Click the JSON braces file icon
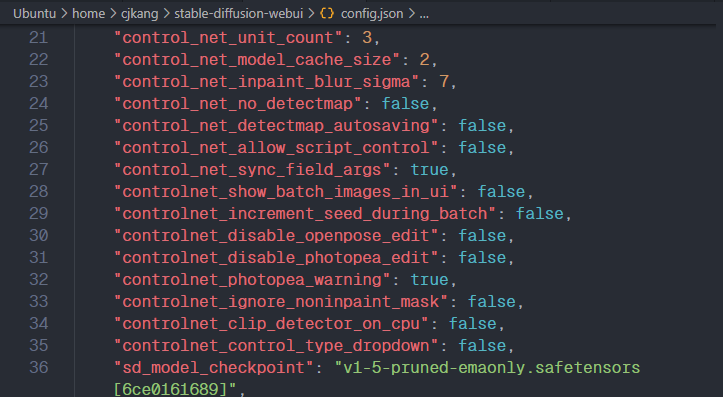Viewport: 723px width, 397px height. click(x=327, y=14)
